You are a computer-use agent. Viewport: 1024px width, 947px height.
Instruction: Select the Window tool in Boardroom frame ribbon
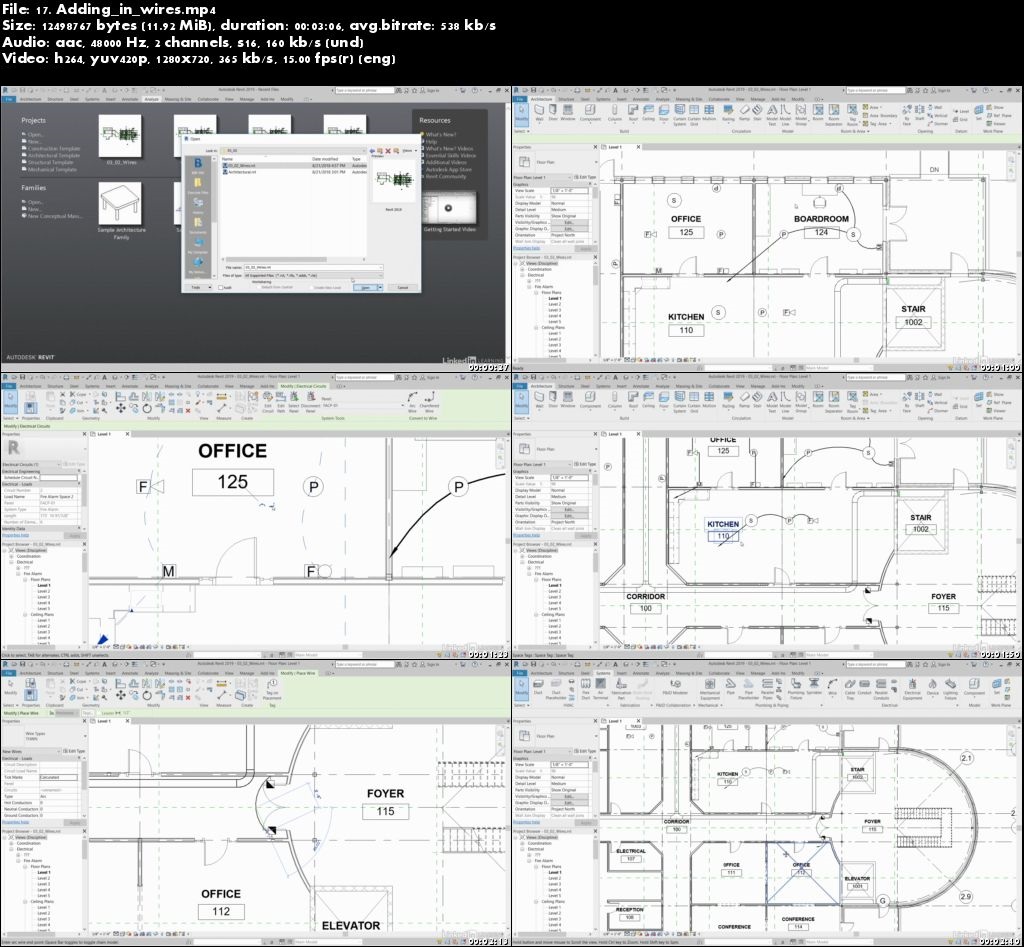(x=568, y=113)
